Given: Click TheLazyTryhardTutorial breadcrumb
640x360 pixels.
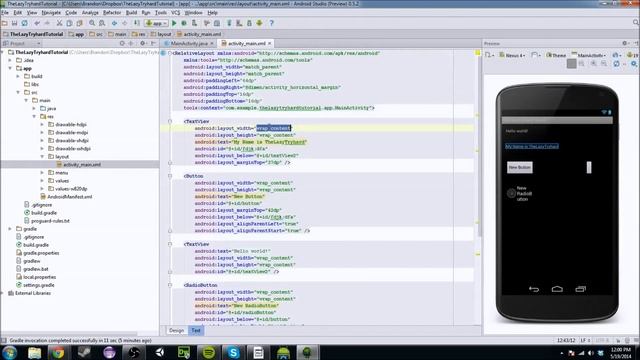Looking at the screenshot, I should tap(33, 34).
